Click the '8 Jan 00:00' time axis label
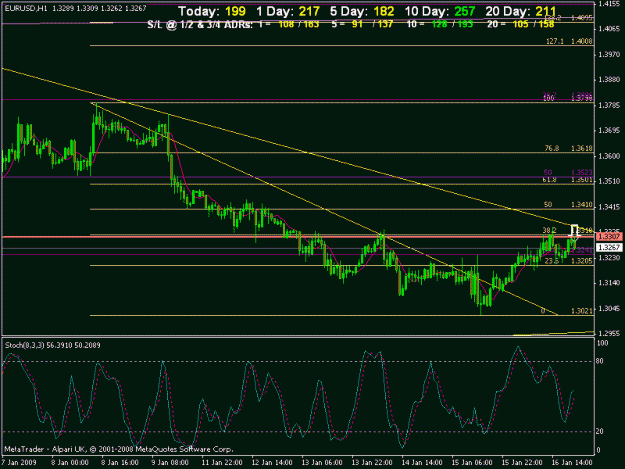Viewport: 625px width, 469px height. pyautogui.click(x=69, y=463)
